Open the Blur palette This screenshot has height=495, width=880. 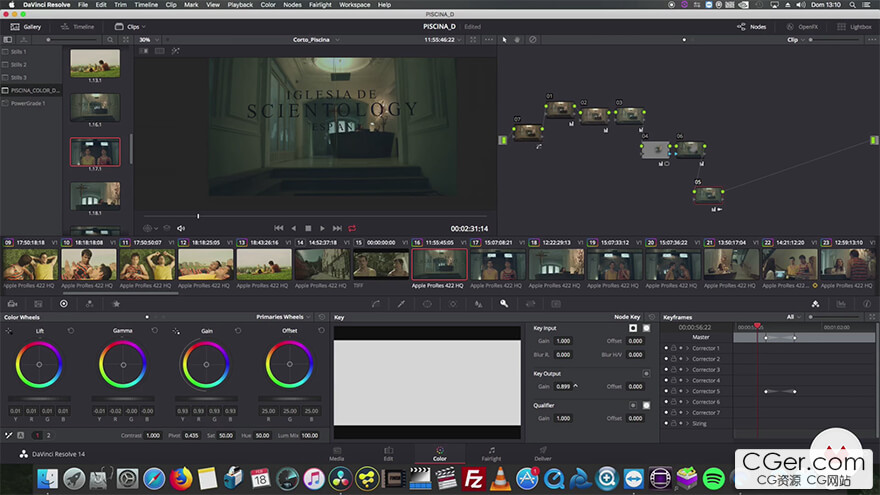[x=478, y=304]
